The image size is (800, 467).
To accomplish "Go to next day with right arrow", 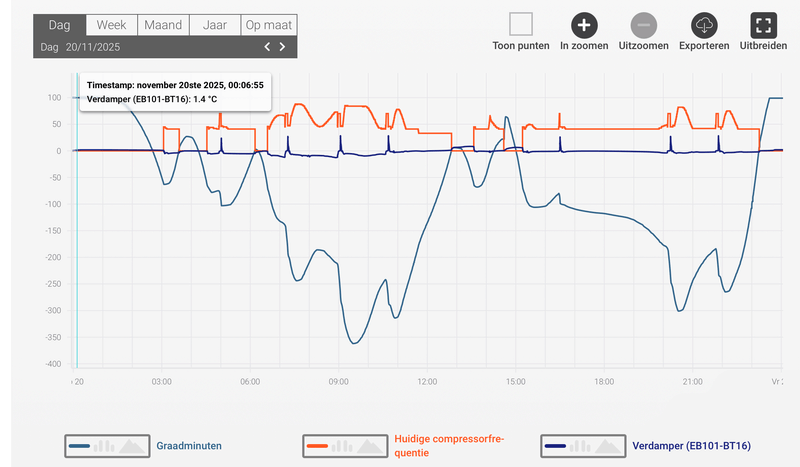I will pos(283,47).
